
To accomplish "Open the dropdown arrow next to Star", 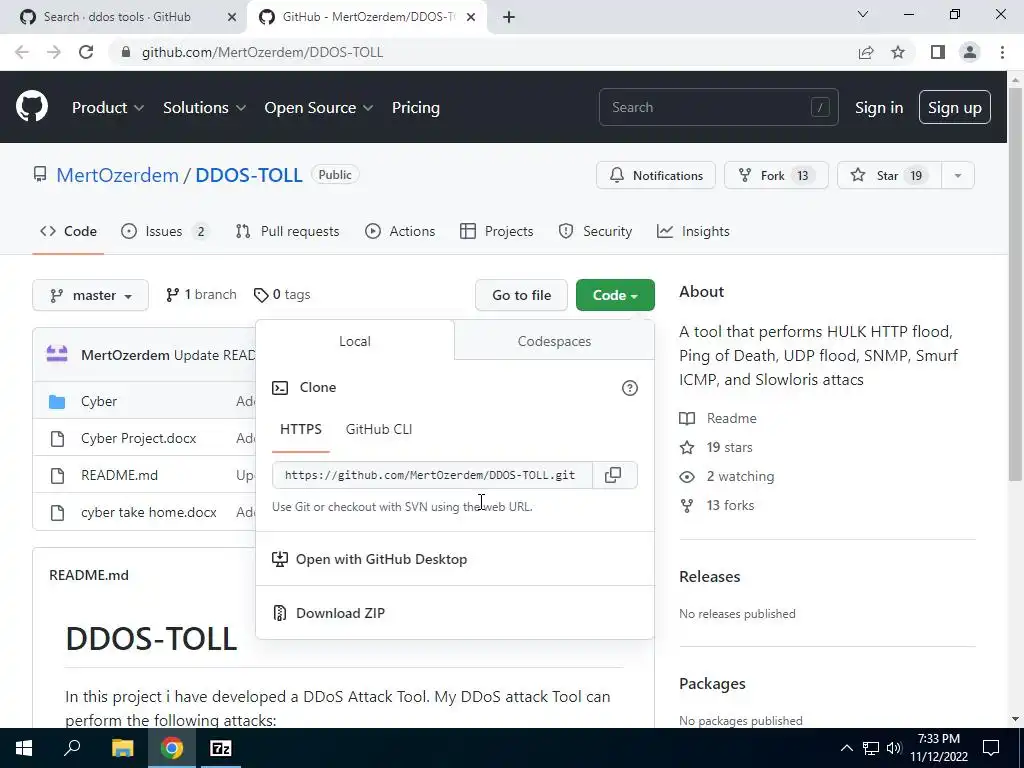I will [x=958, y=175].
